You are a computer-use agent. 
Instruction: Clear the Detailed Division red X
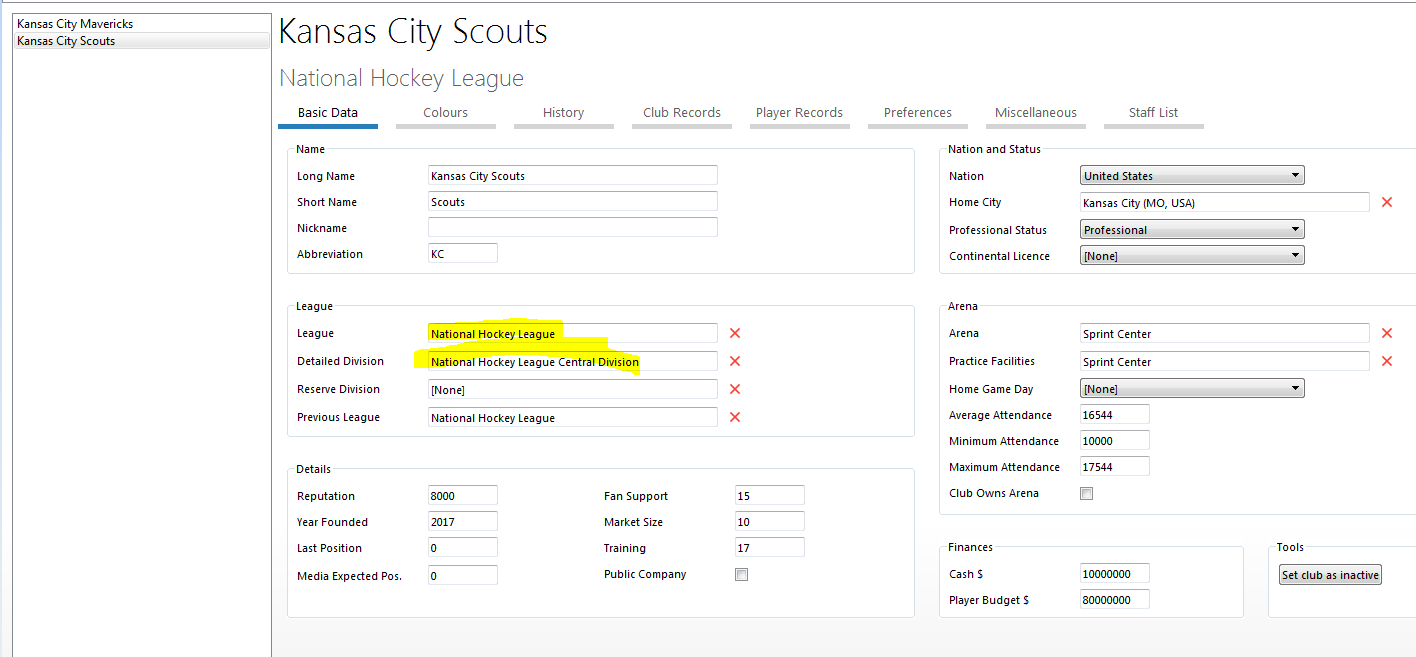735,361
